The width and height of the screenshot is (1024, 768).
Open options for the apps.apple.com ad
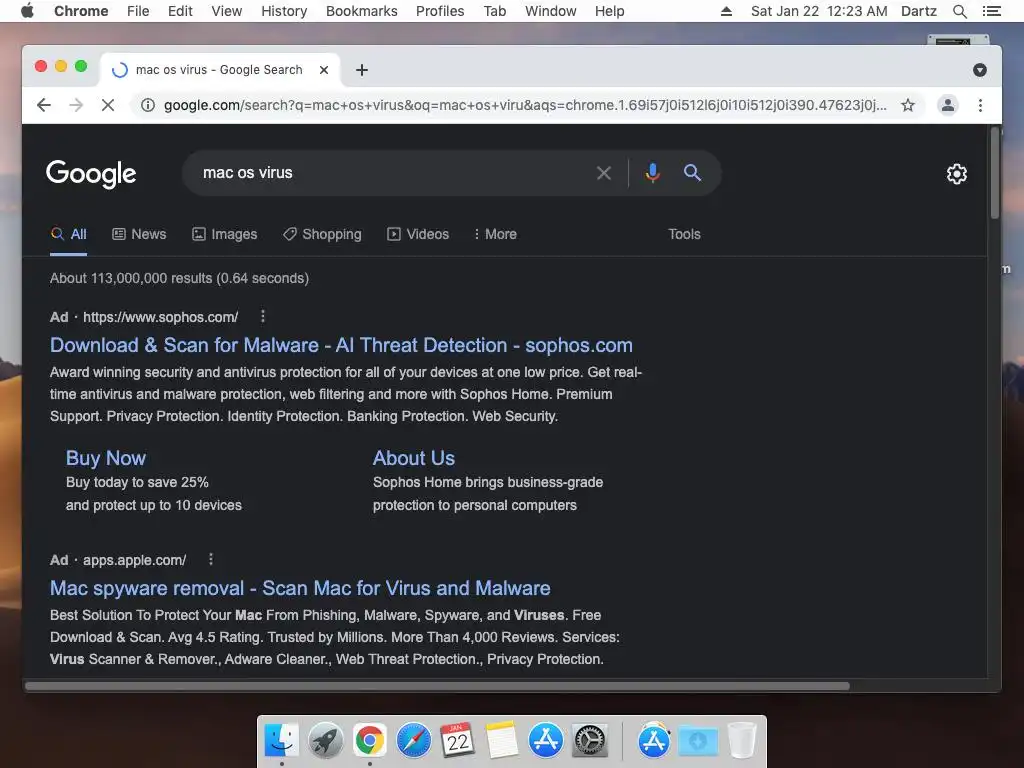click(210, 560)
